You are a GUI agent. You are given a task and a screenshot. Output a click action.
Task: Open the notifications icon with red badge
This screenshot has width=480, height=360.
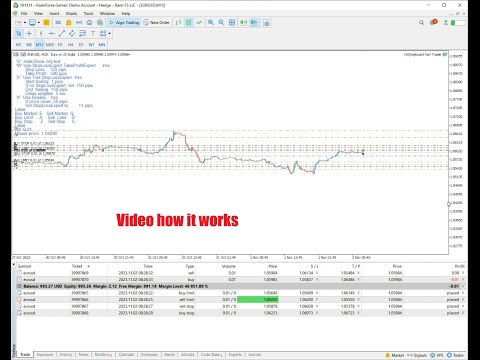[x=433, y=22]
